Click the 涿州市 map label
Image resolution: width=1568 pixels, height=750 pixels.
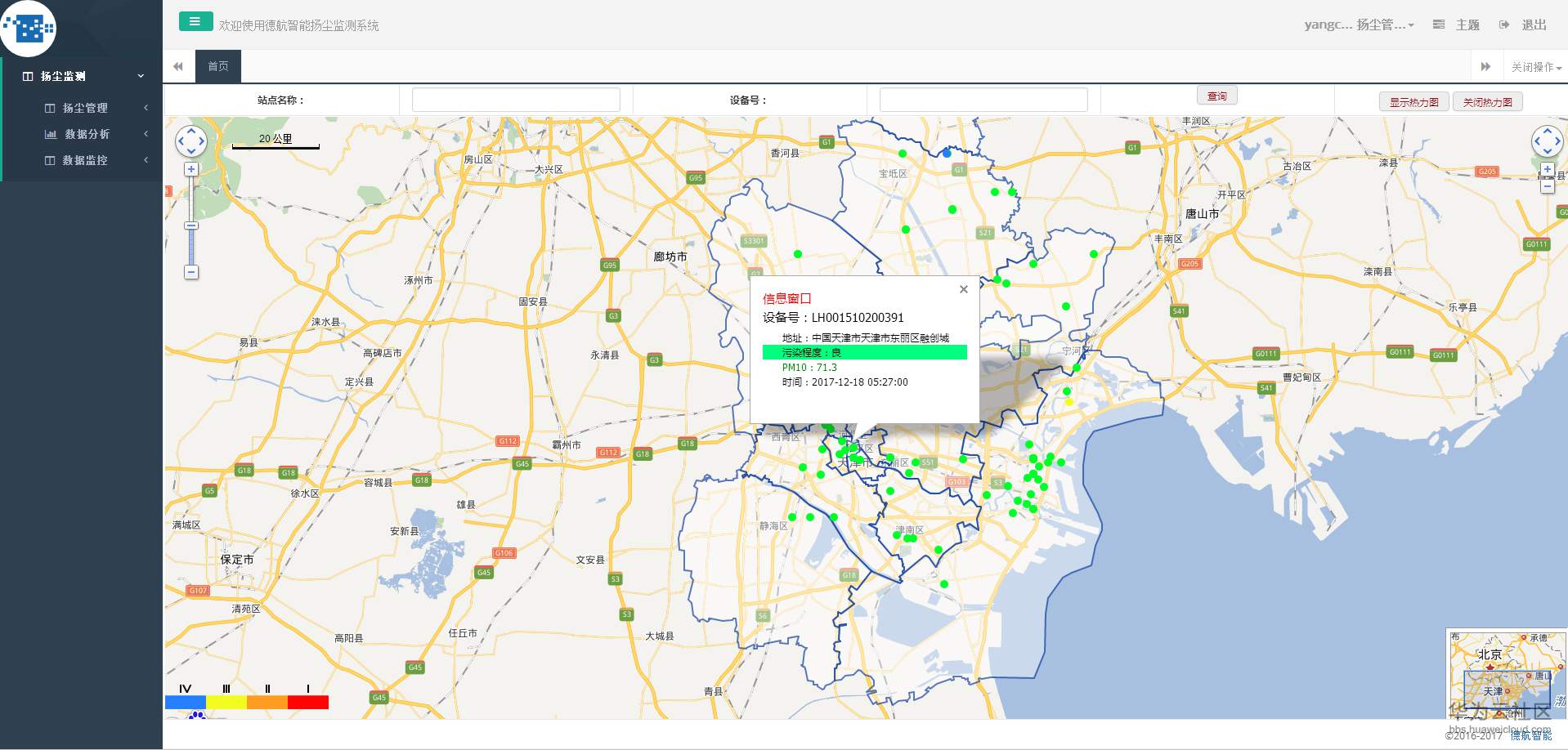[419, 280]
